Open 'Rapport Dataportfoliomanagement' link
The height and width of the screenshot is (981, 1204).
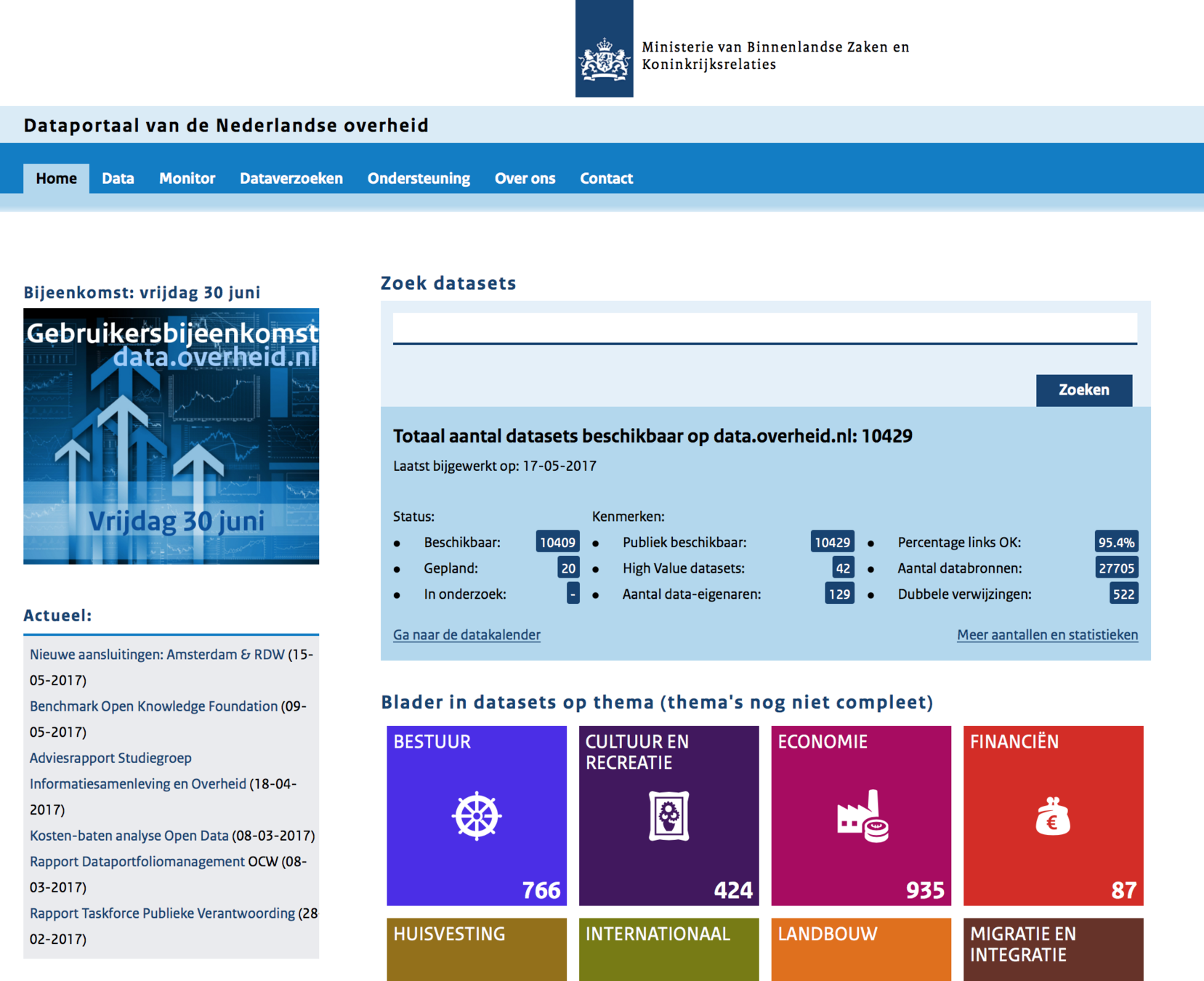tap(137, 862)
